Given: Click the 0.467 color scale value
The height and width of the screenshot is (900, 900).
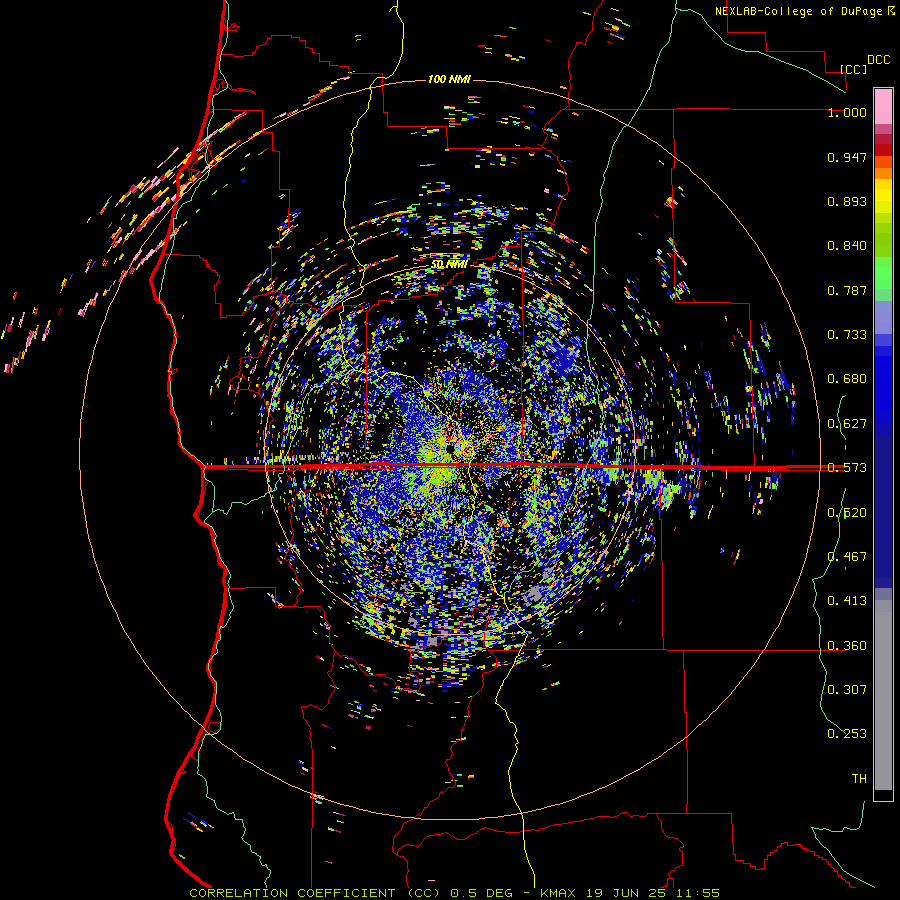Looking at the screenshot, I should pyautogui.click(x=847, y=557).
